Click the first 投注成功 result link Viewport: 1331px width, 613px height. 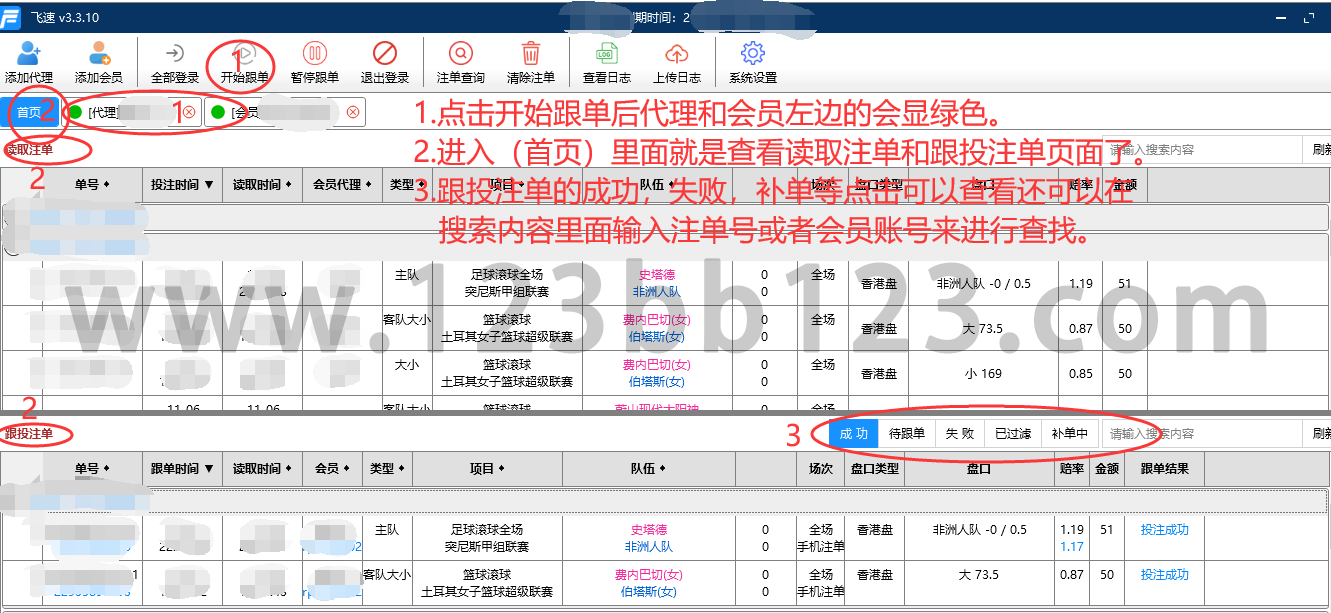(x=1164, y=530)
